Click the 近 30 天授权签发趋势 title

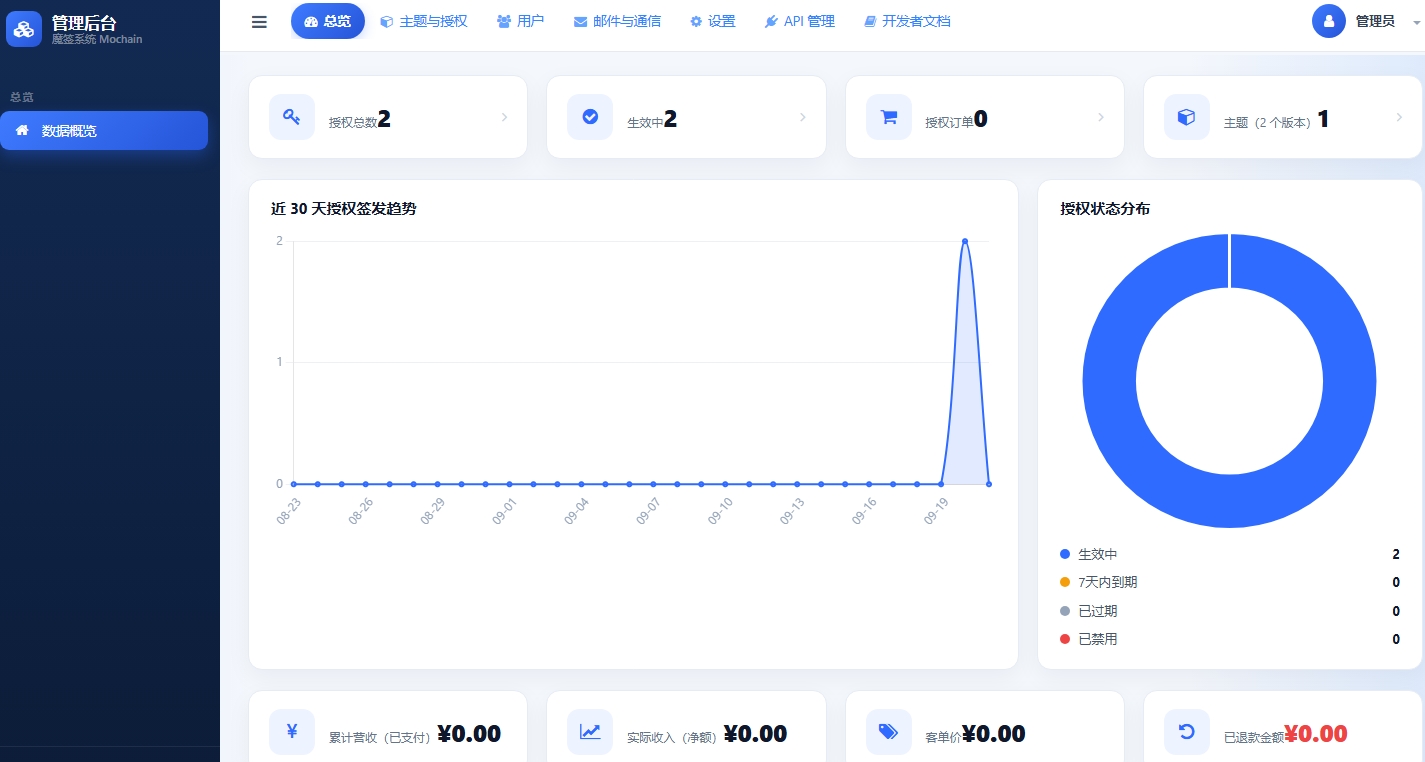[x=344, y=209]
